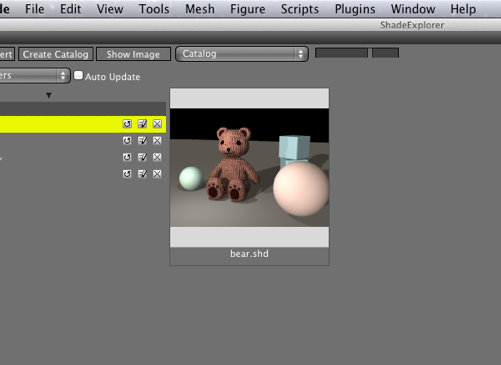Collapse the black disclosure triangle above the list
Image resolution: width=501 pixels, height=365 pixels.
(x=49, y=95)
